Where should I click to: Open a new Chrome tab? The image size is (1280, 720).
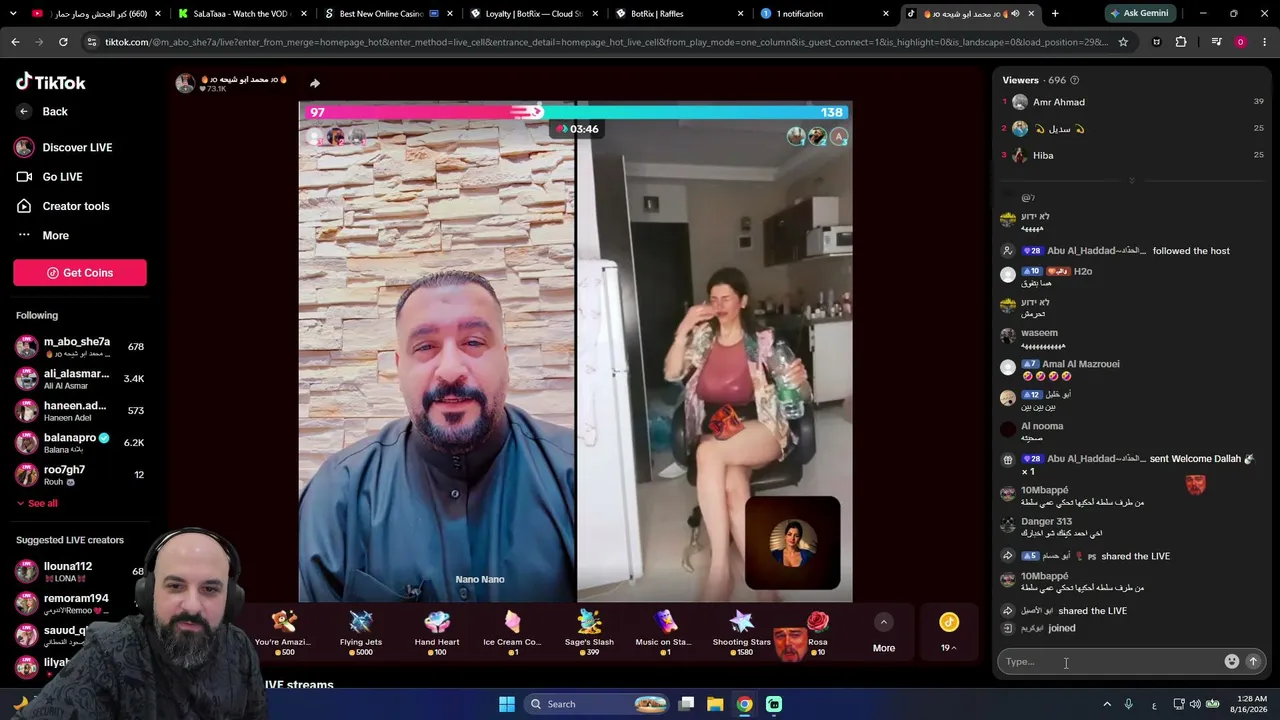pyautogui.click(x=1055, y=14)
